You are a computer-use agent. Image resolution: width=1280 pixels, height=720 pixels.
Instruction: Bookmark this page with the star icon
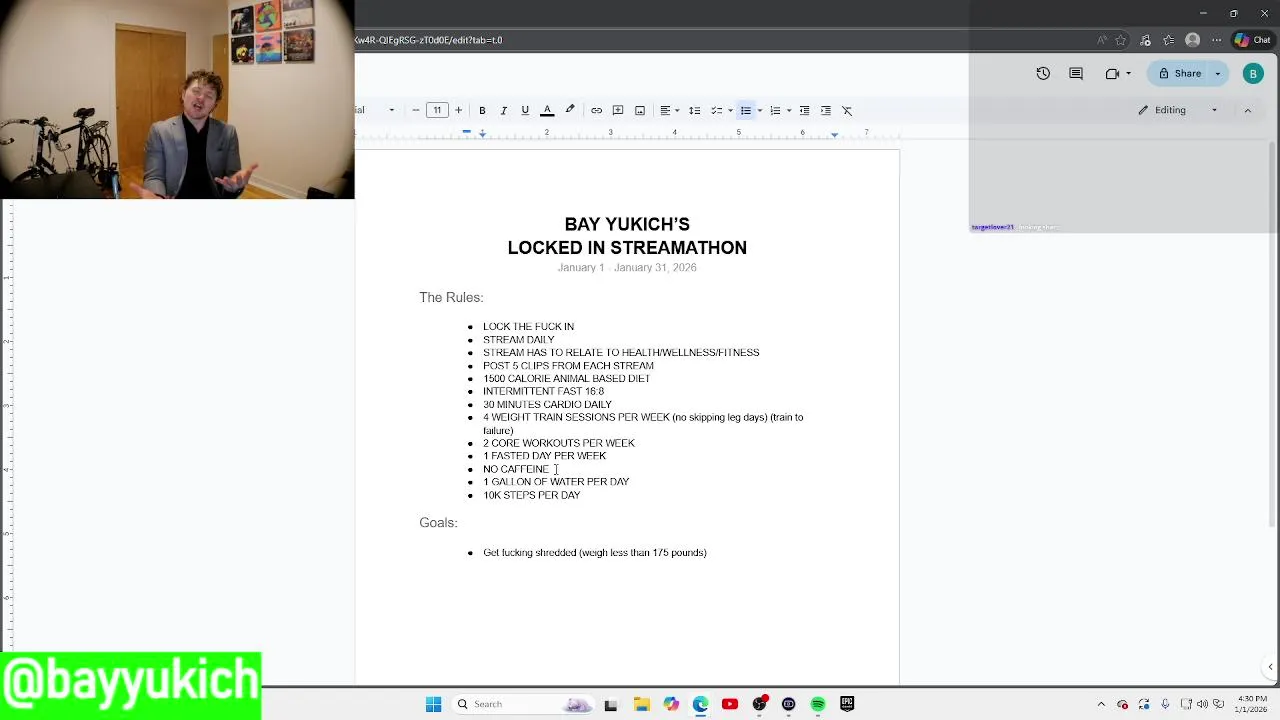point(1121,40)
